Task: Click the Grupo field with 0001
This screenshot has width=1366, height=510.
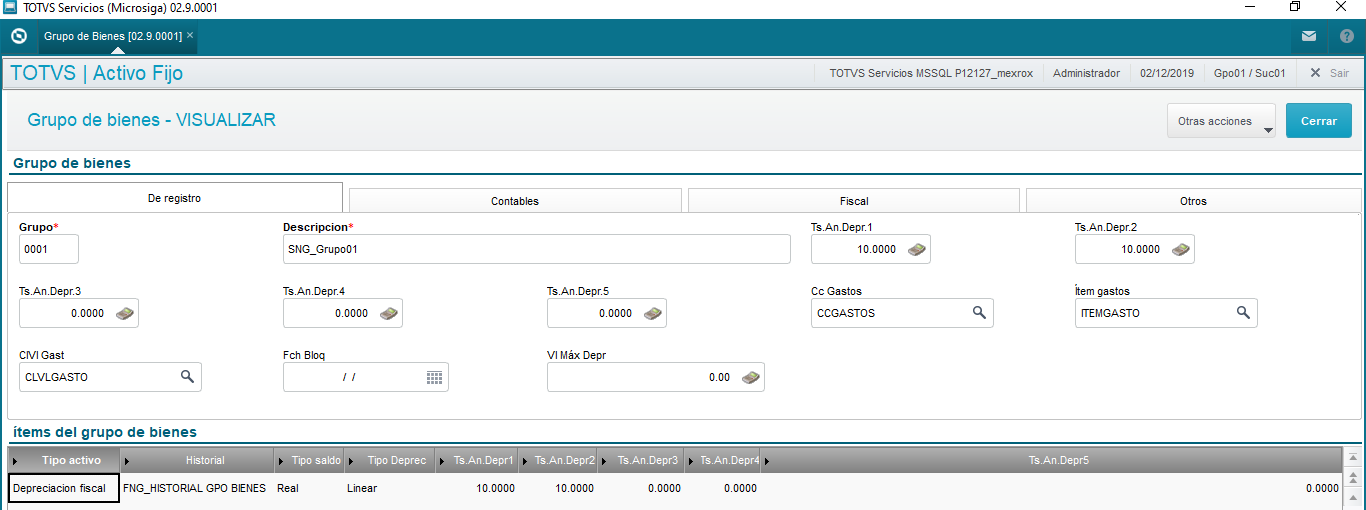Action: click(49, 249)
